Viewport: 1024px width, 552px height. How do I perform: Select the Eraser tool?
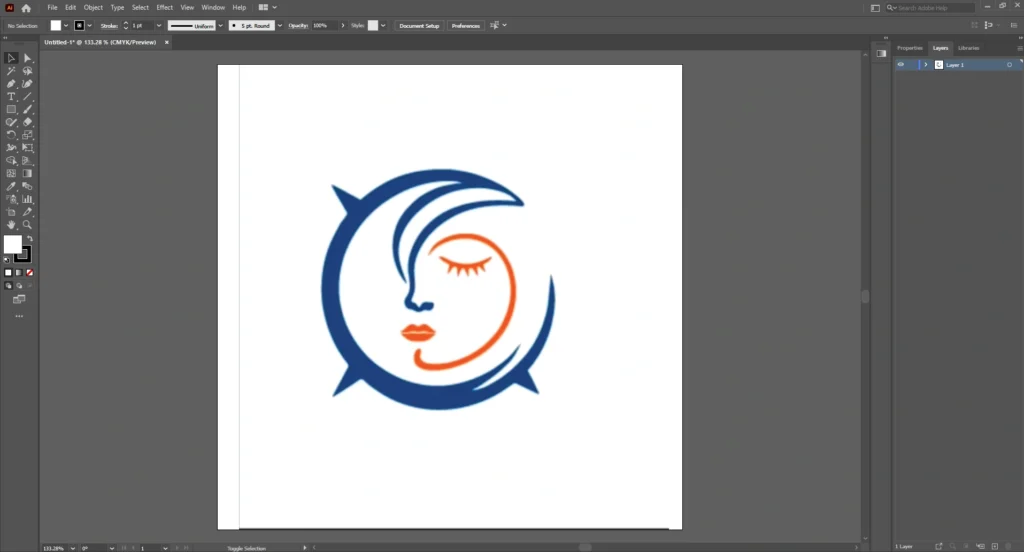click(x=27, y=122)
